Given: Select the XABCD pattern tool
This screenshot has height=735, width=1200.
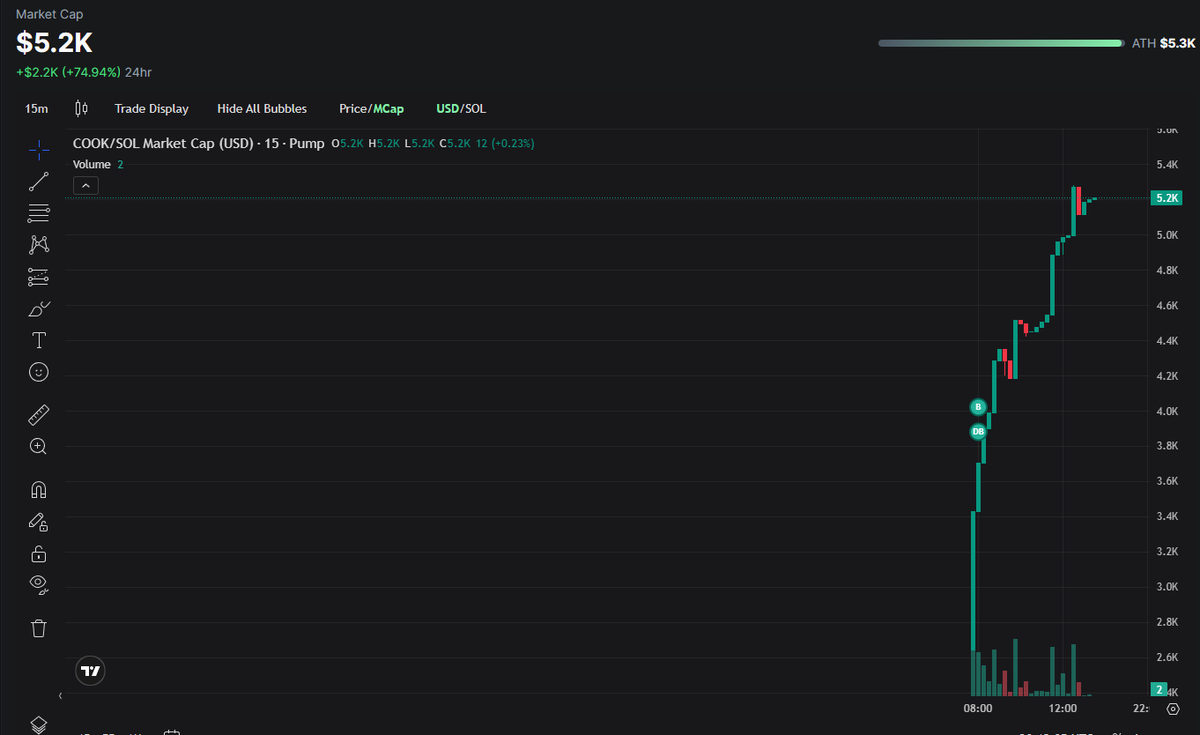Looking at the screenshot, I should (38, 244).
